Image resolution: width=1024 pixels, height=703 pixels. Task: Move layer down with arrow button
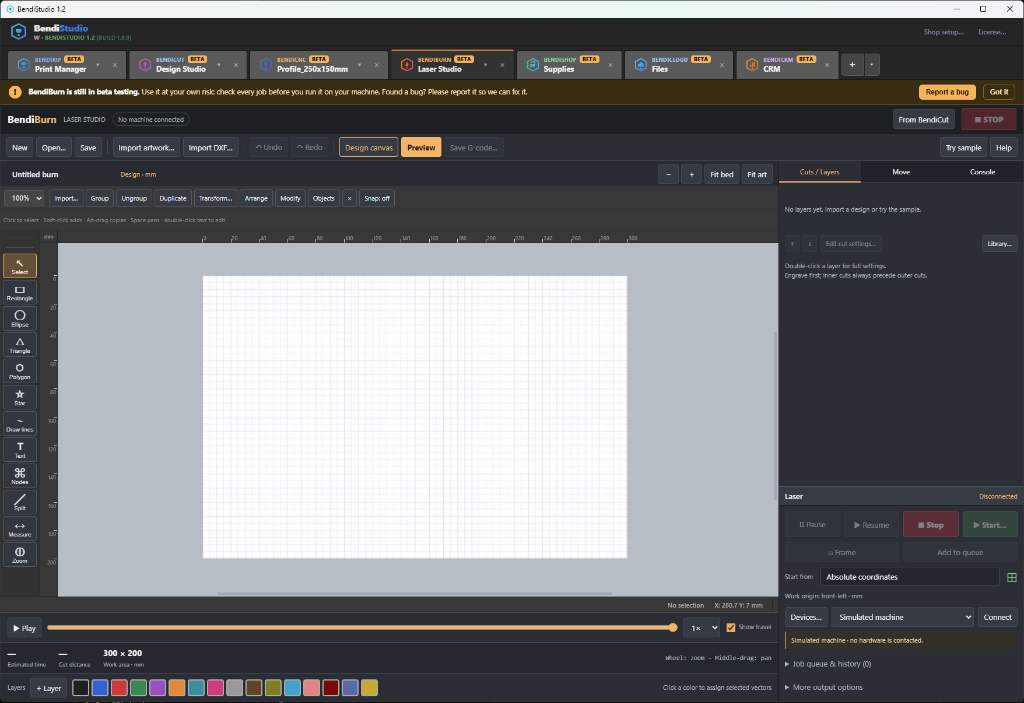(810, 244)
